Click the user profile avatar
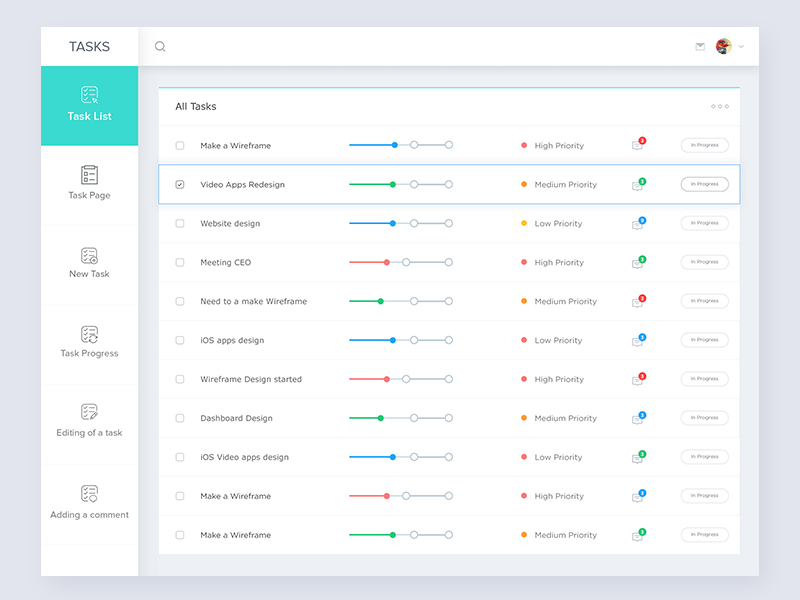800x600 pixels. (724, 46)
